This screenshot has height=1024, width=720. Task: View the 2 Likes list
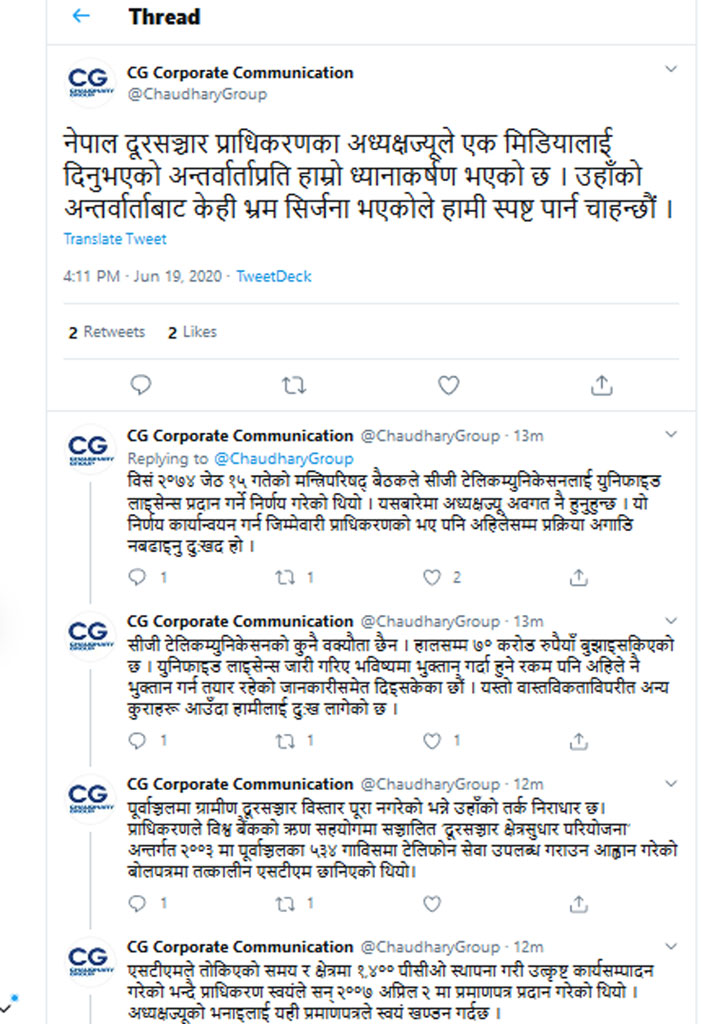(192, 332)
